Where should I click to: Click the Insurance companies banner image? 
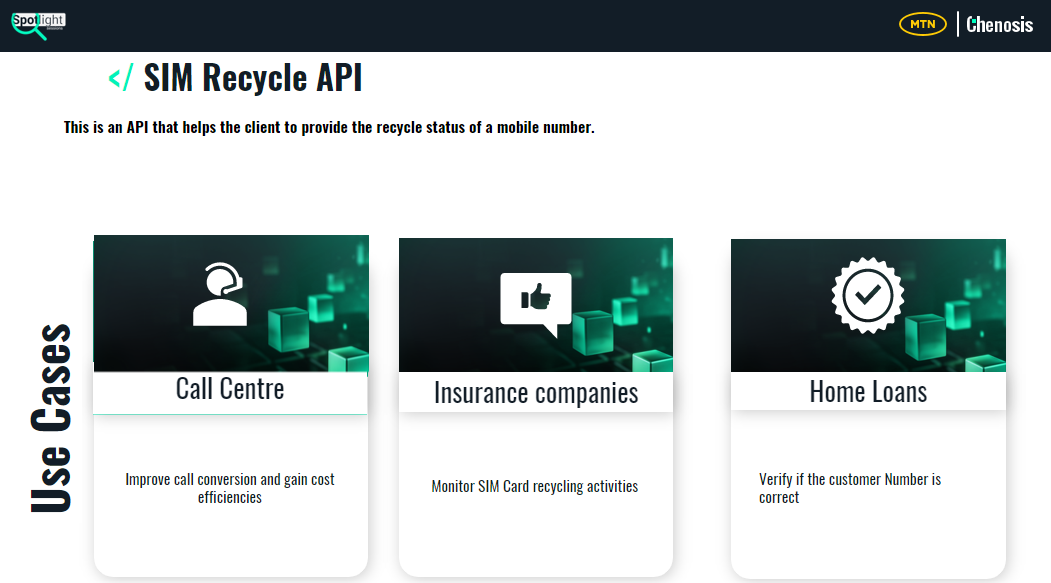click(x=536, y=305)
